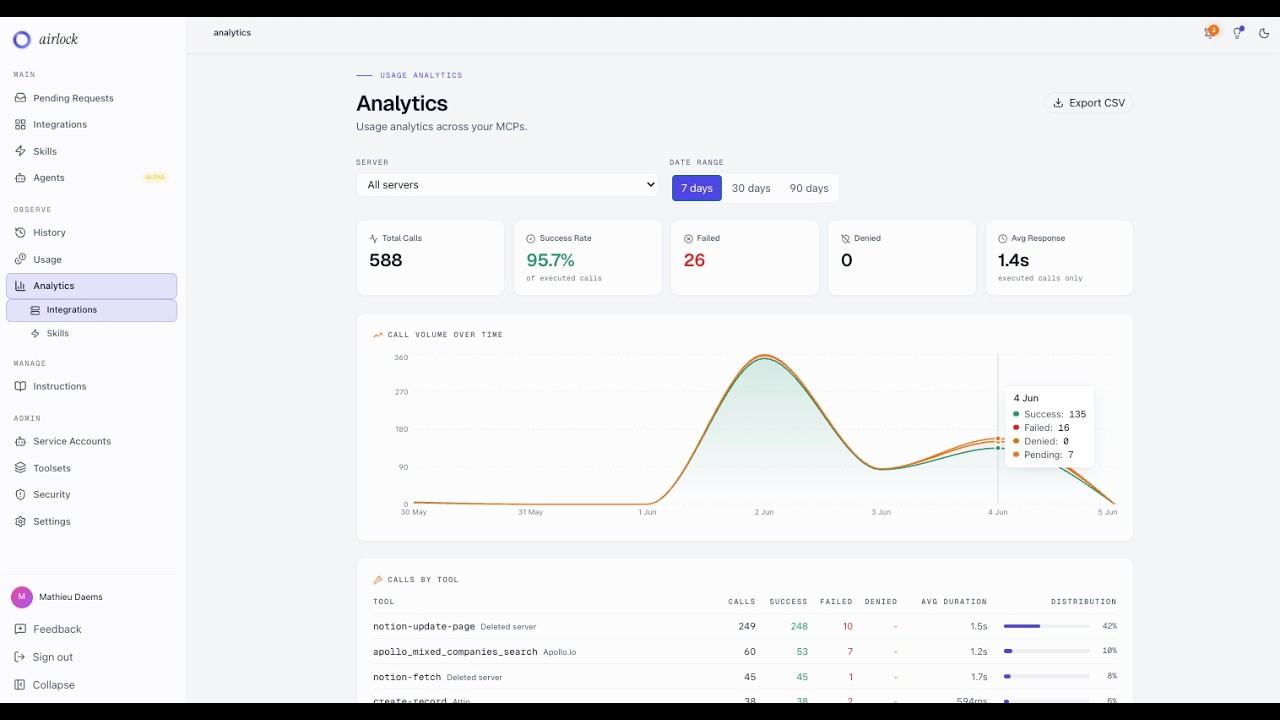The width and height of the screenshot is (1280, 720).
Task: Expand the Analytics menu item
Action: (91, 286)
